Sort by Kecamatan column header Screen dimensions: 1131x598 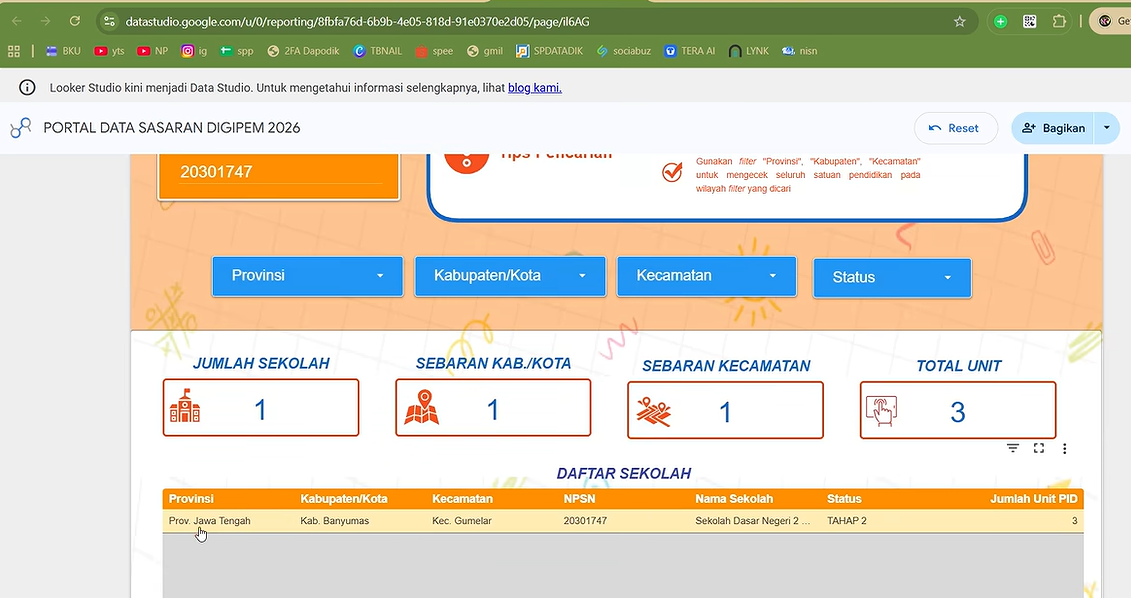point(462,498)
